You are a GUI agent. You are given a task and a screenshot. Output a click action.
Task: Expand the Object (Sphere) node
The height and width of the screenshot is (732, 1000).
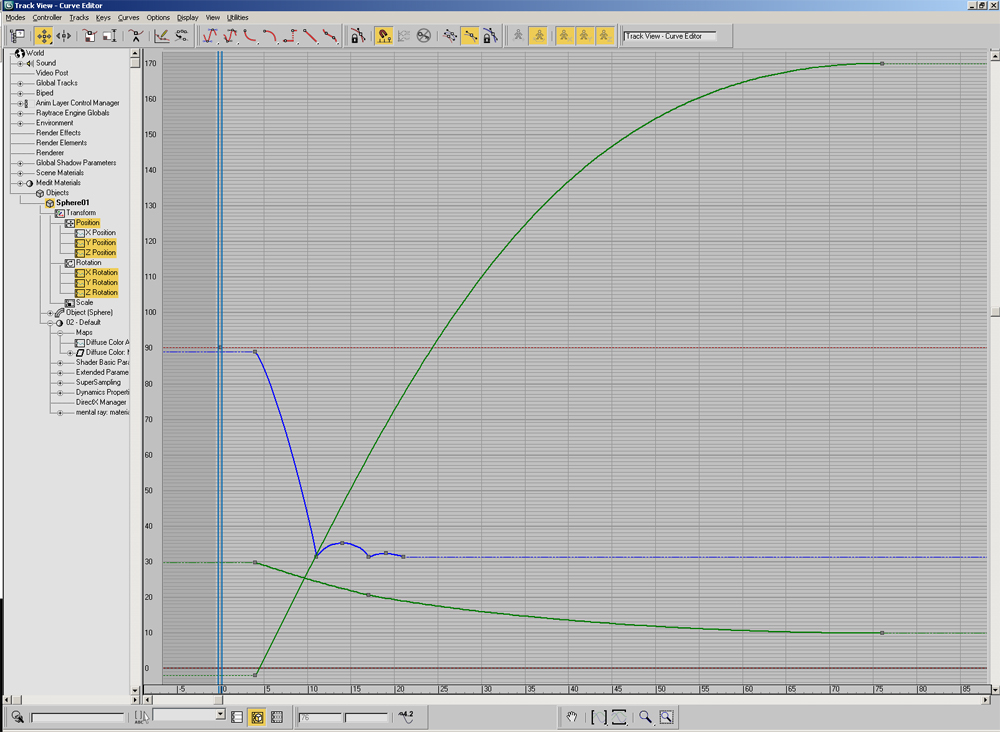pos(50,313)
